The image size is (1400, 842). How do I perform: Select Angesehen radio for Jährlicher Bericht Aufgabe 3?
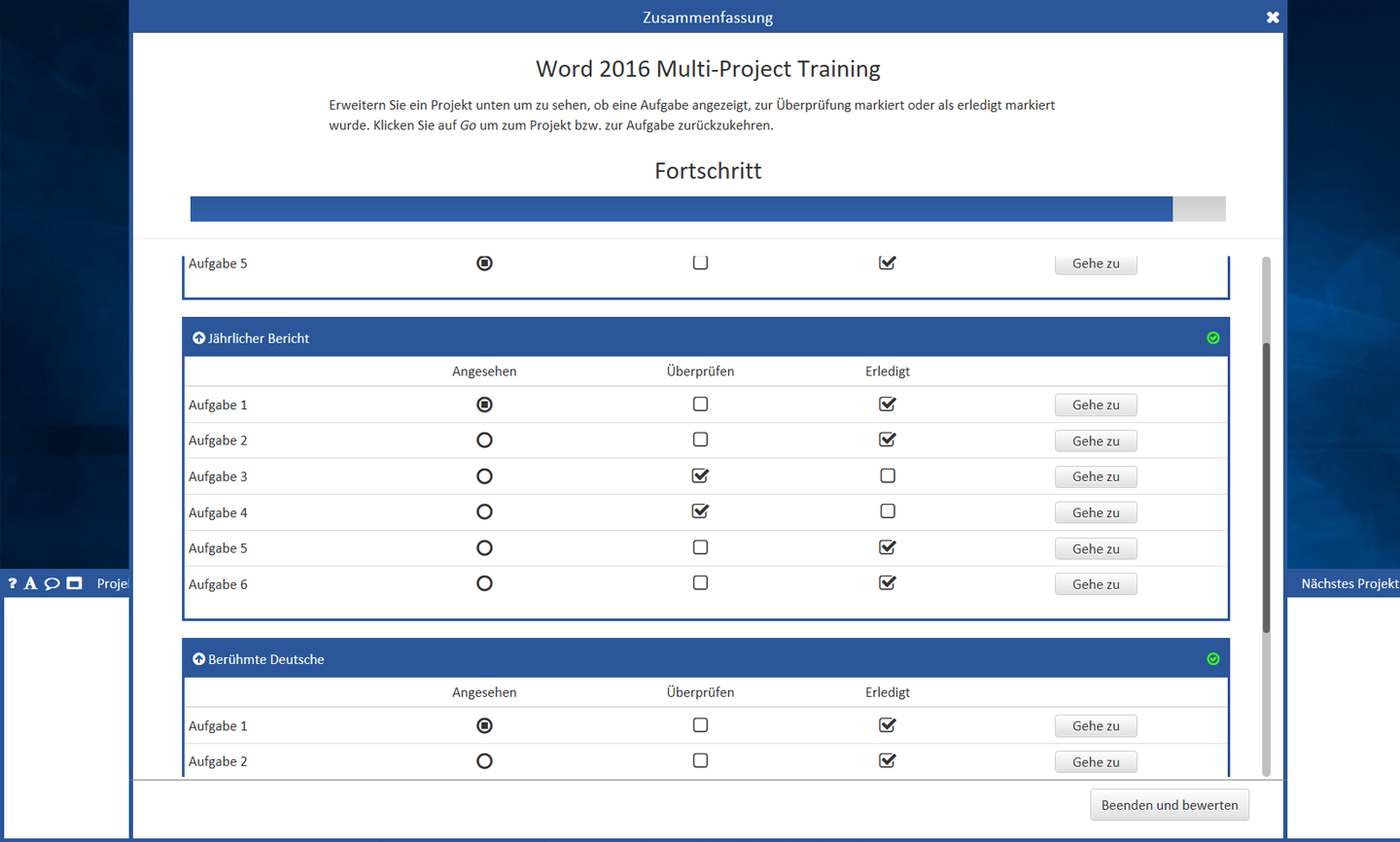click(484, 476)
